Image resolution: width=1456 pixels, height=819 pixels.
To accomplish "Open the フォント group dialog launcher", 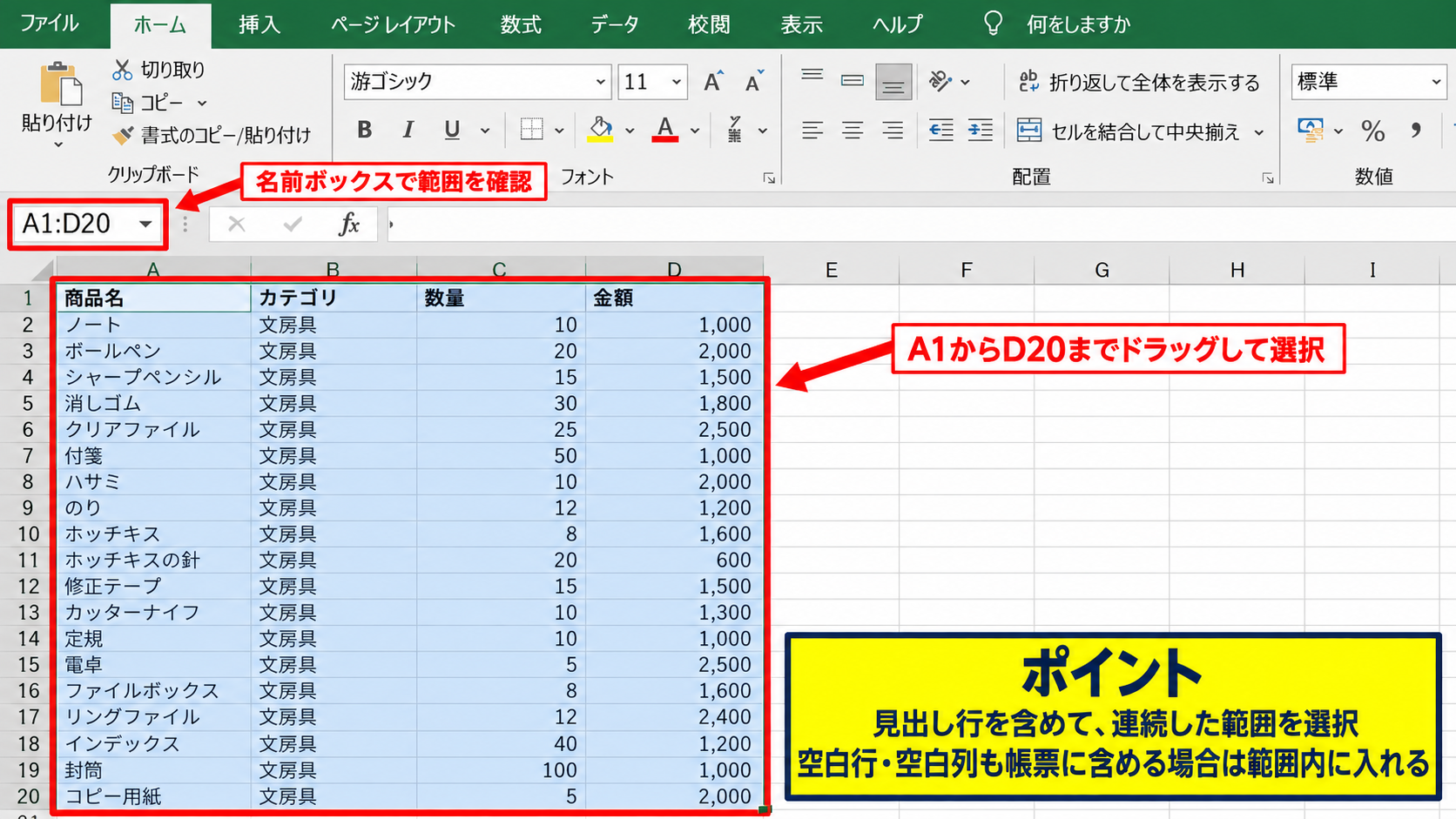I will (769, 178).
